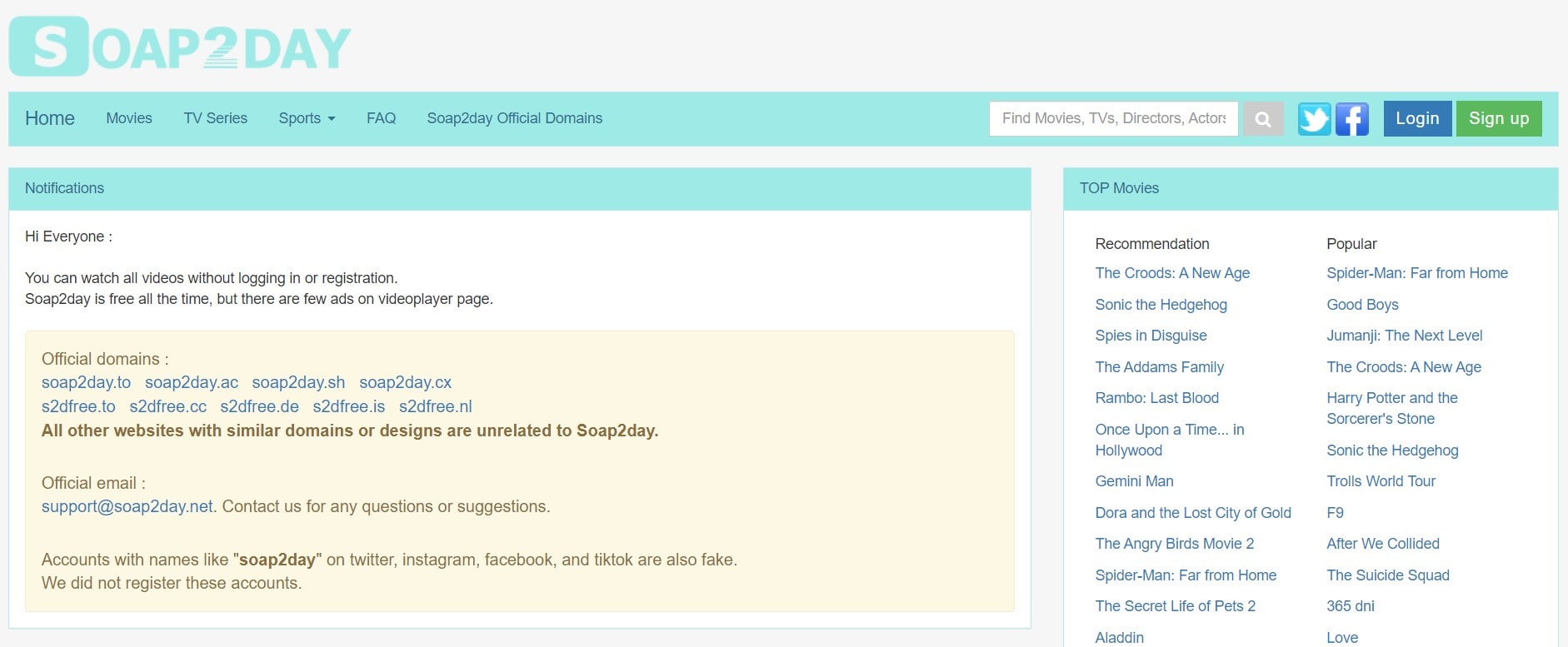Expand the Sports dropdown menu
Viewport: 1568px width, 647px height.
[307, 118]
